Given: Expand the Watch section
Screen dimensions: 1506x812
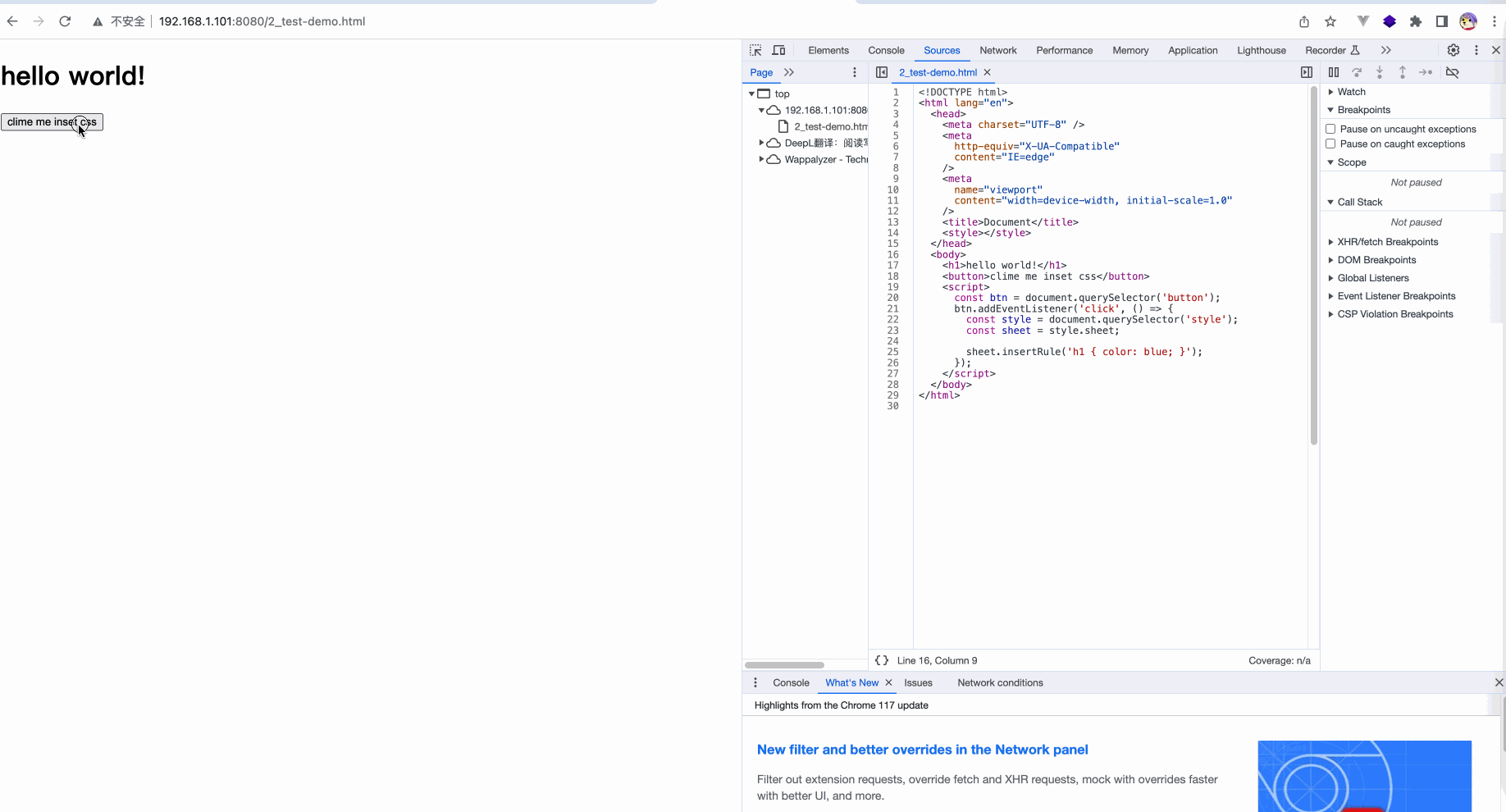Looking at the screenshot, I should [x=1332, y=92].
